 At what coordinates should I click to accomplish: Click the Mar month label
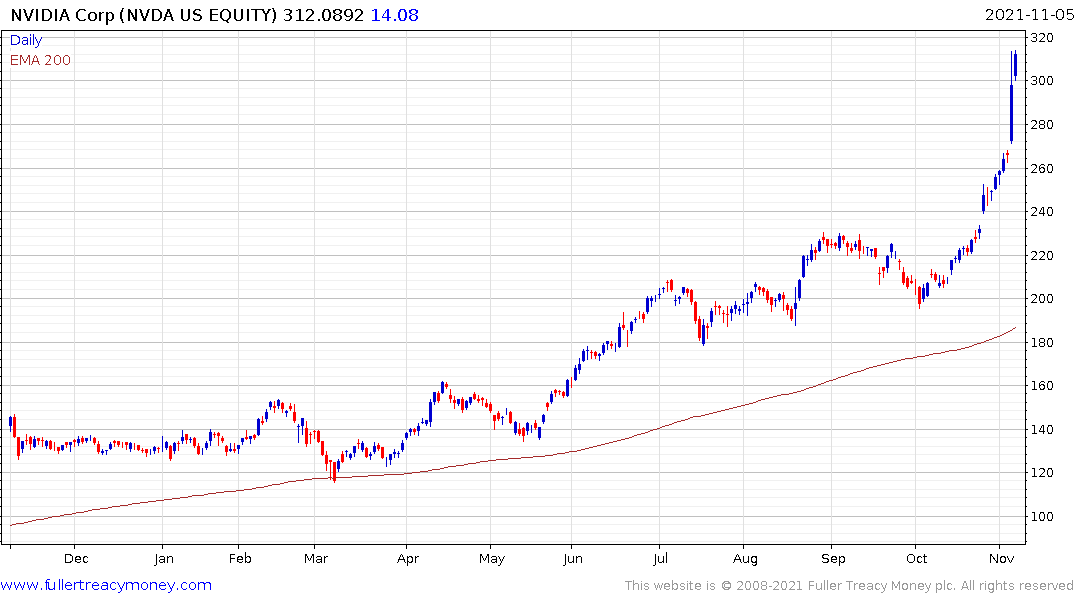[315, 558]
